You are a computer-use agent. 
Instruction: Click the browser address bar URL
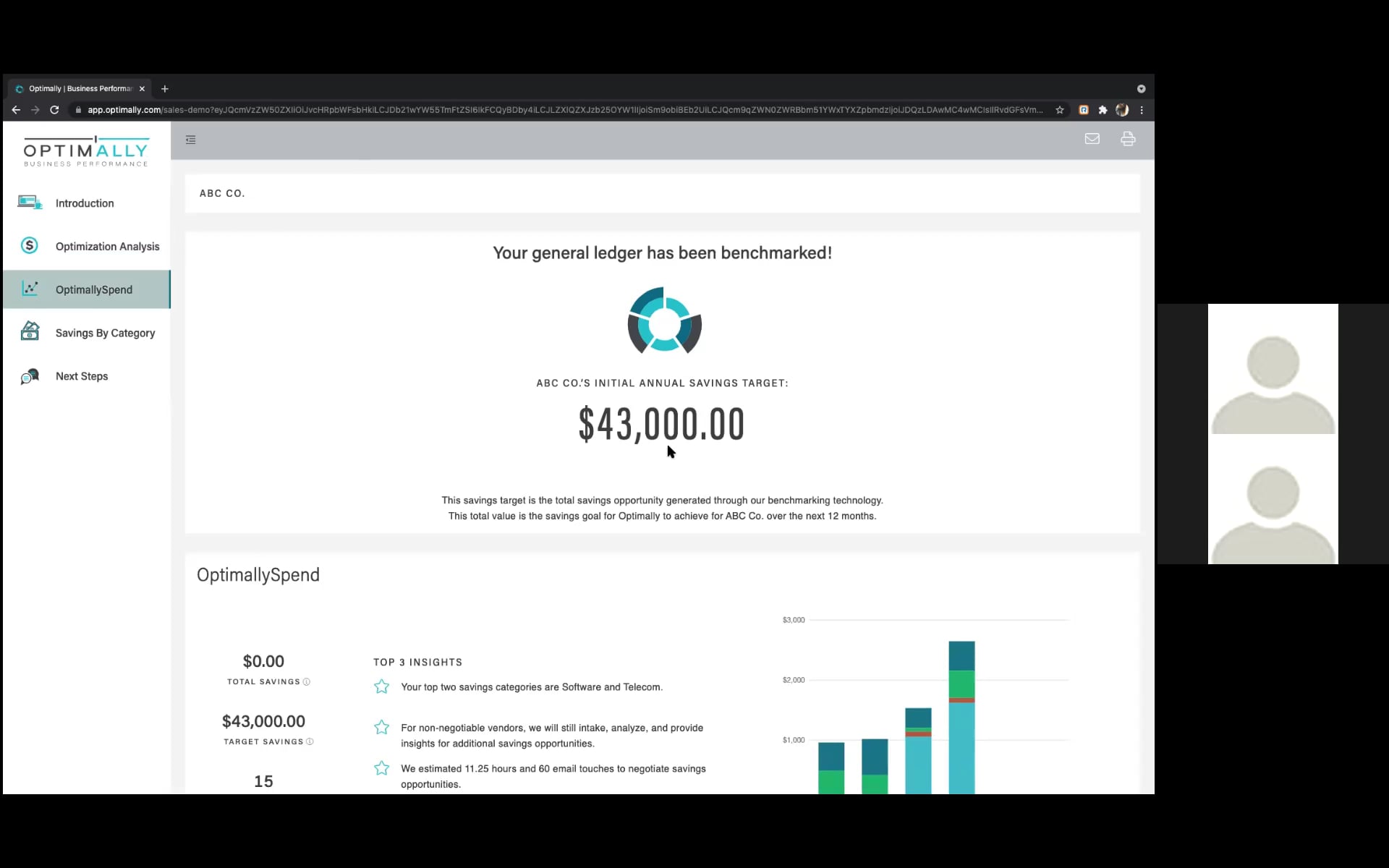[564, 110]
